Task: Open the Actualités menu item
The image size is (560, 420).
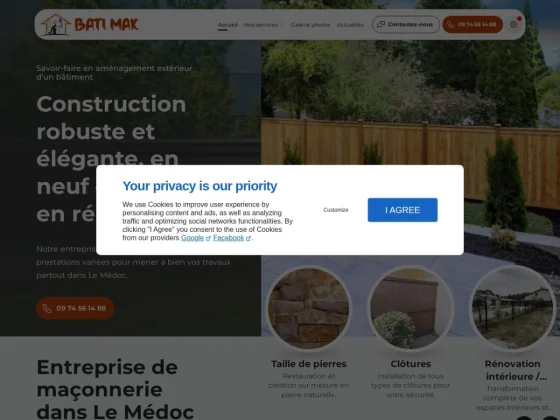Action: (350, 25)
